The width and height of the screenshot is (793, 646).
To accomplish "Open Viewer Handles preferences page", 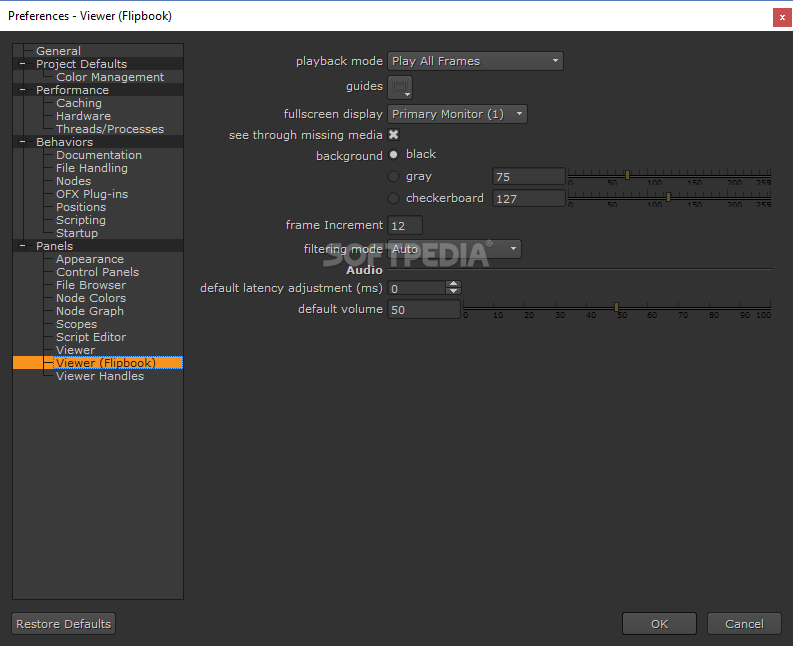I will tap(100, 376).
